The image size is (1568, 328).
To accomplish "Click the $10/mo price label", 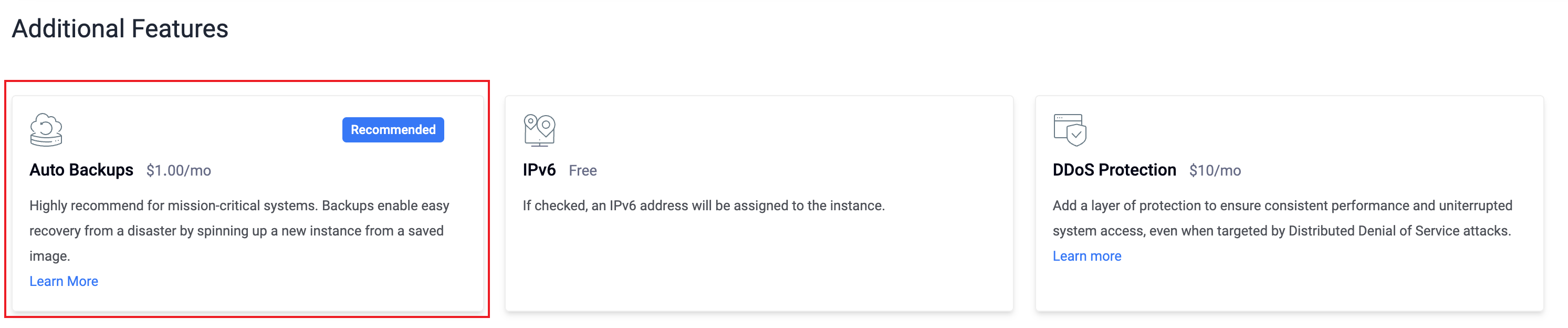I will (1215, 171).
